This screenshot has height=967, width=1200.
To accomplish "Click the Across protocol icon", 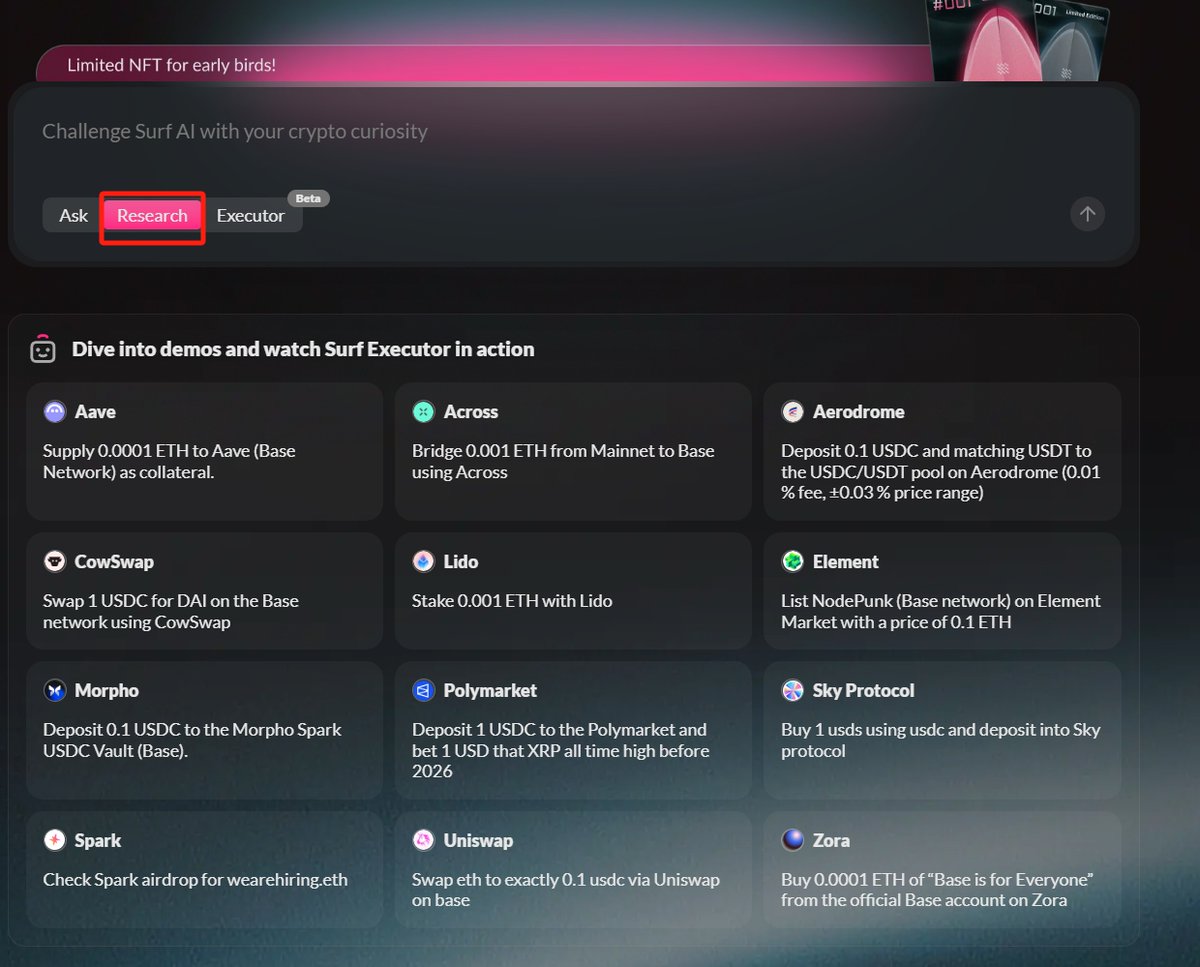I will pyautogui.click(x=423, y=411).
